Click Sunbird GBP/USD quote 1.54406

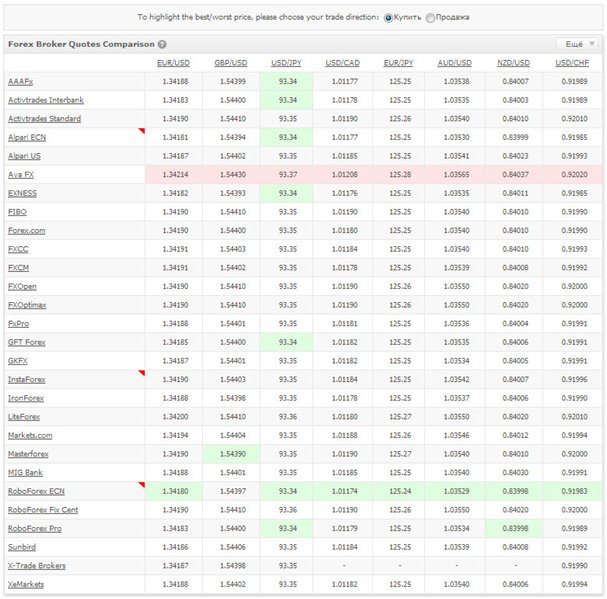click(233, 547)
